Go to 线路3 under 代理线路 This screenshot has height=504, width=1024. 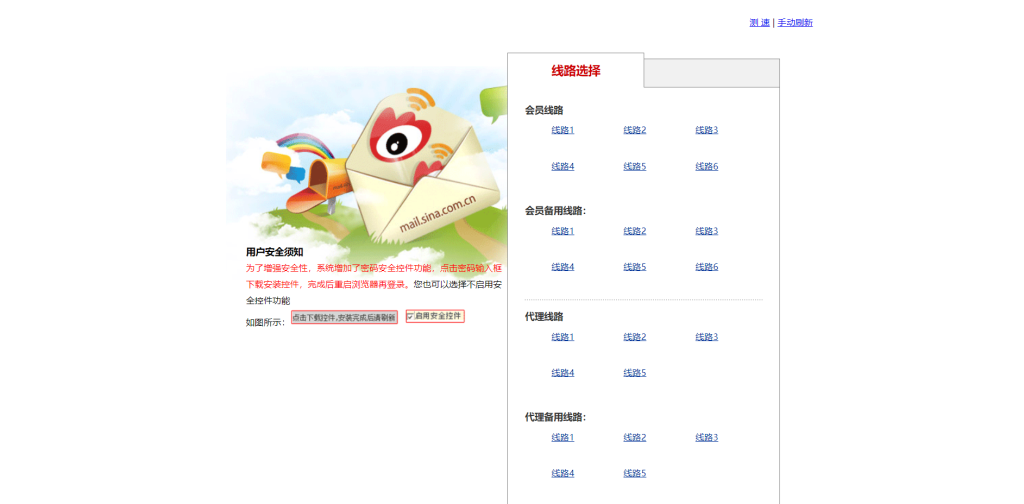point(706,337)
